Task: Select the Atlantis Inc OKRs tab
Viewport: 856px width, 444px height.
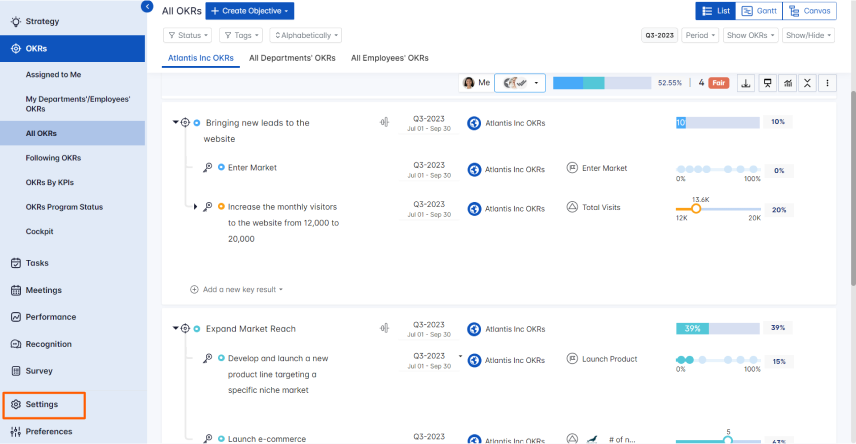Action: (200, 58)
